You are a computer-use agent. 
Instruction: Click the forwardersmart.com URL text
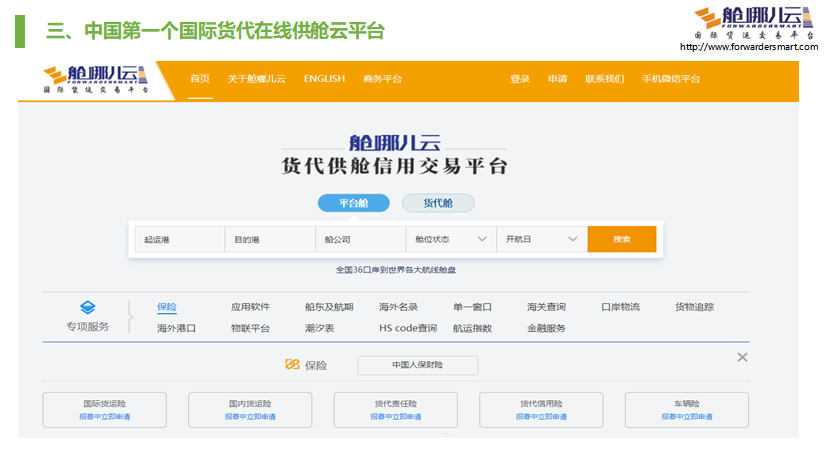click(x=749, y=47)
